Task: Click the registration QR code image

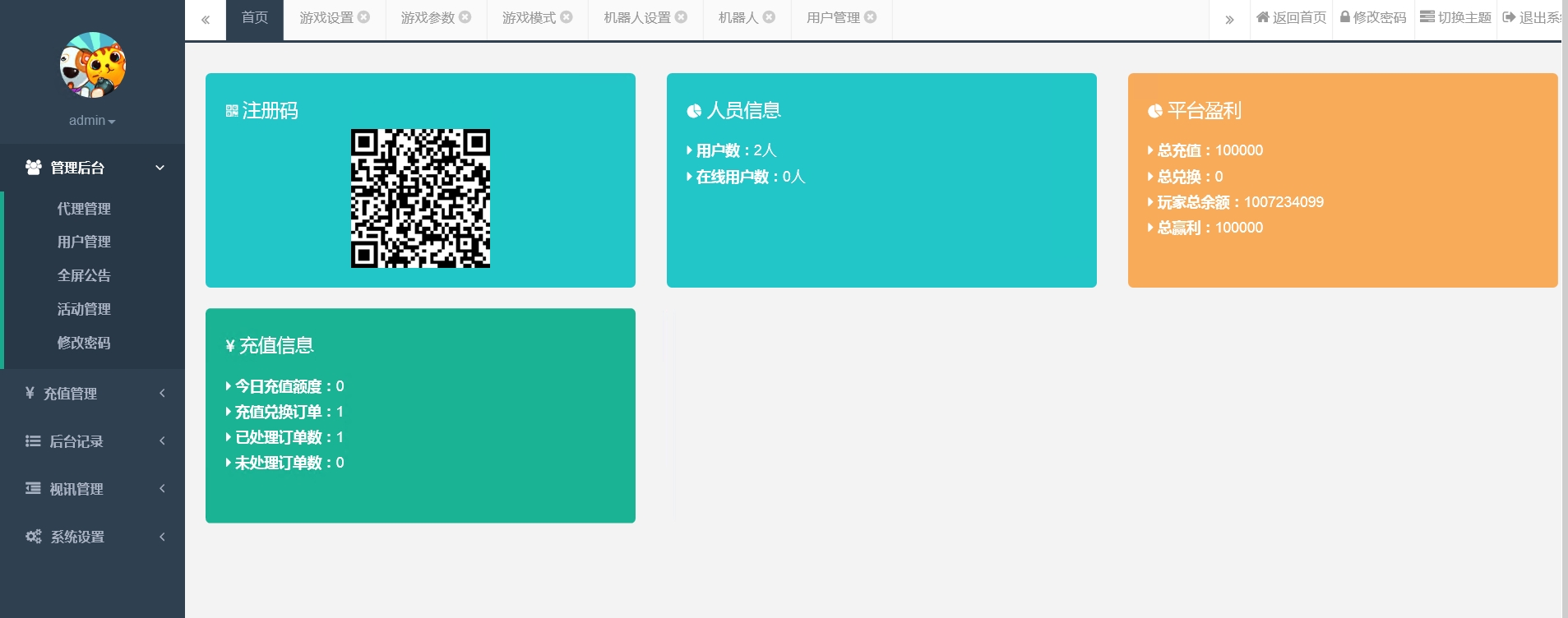Action: (420, 198)
